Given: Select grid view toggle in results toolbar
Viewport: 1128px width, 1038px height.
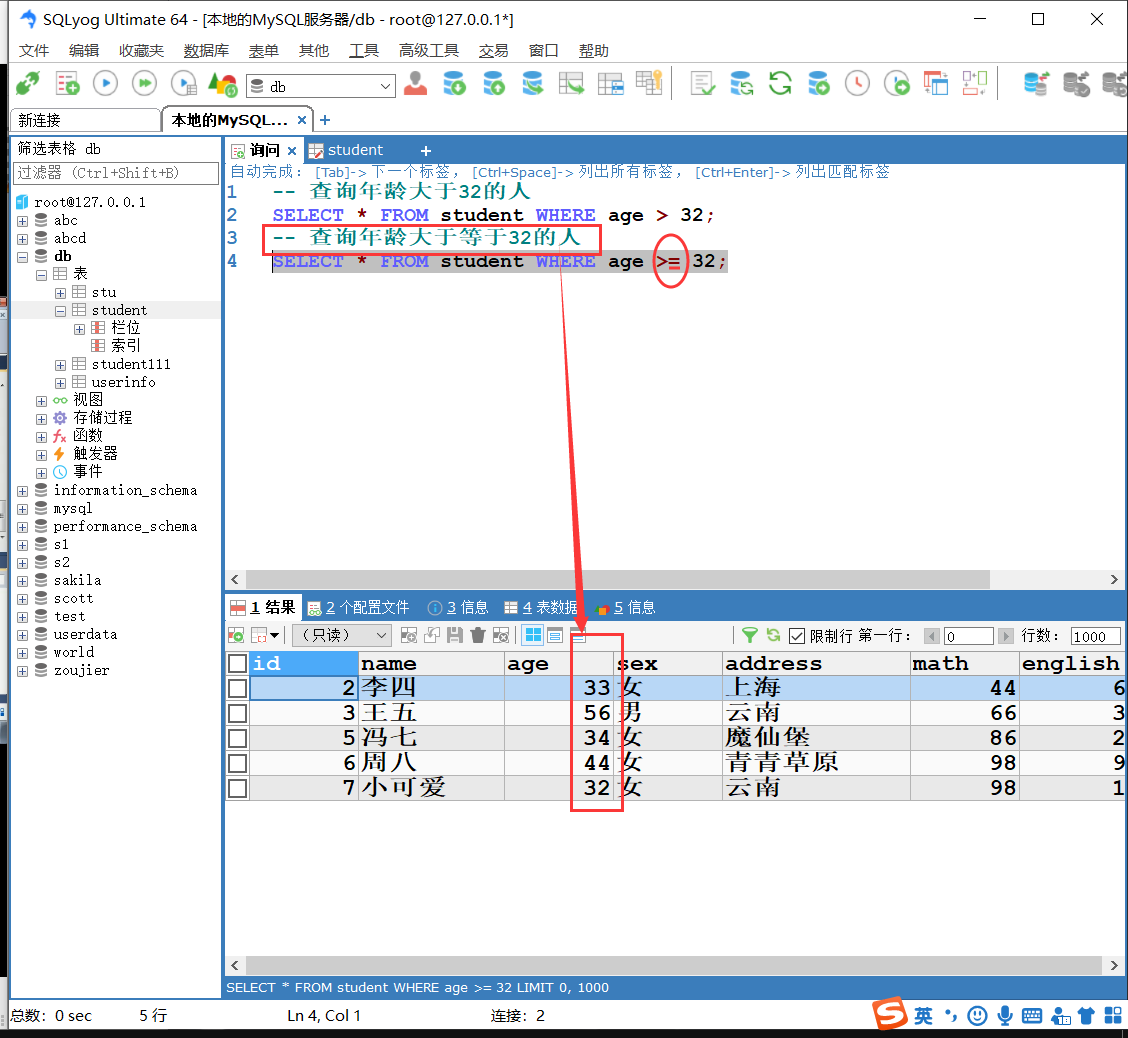Looking at the screenshot, I should 531,635.
